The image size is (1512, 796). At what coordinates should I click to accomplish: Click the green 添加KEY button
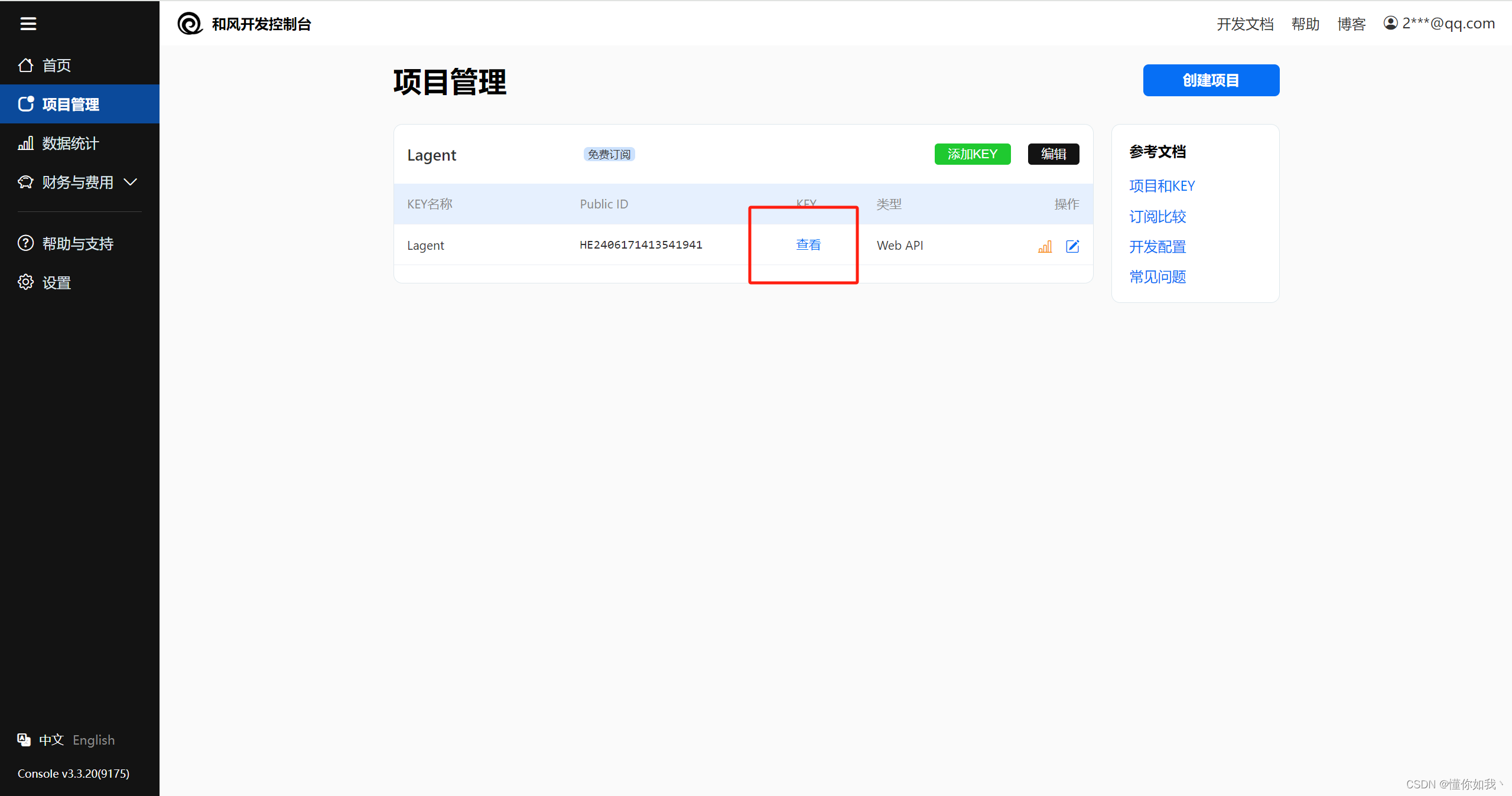972,154
